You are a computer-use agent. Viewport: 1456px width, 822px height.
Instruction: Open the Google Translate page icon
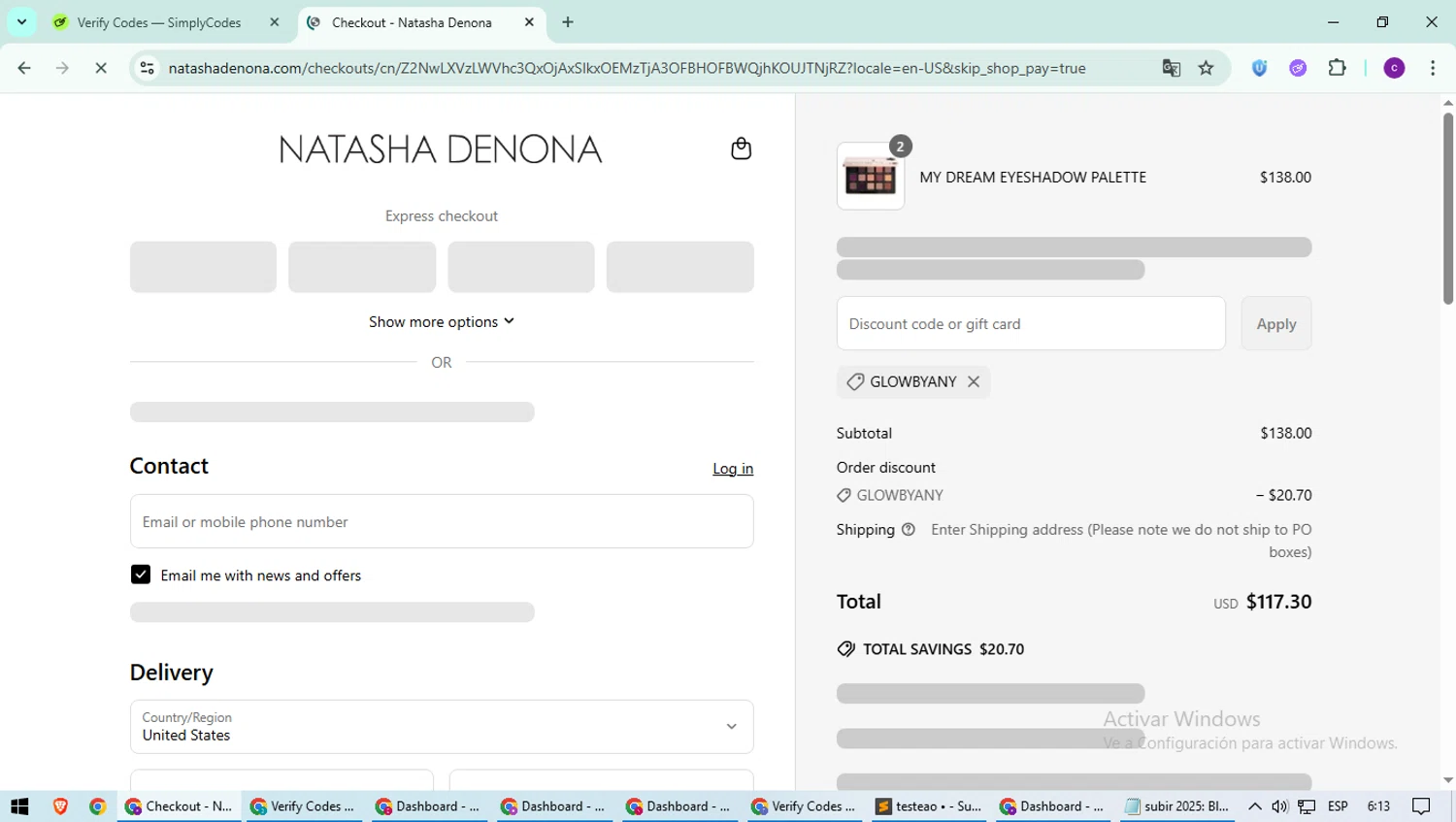[x=1172, y=68]
